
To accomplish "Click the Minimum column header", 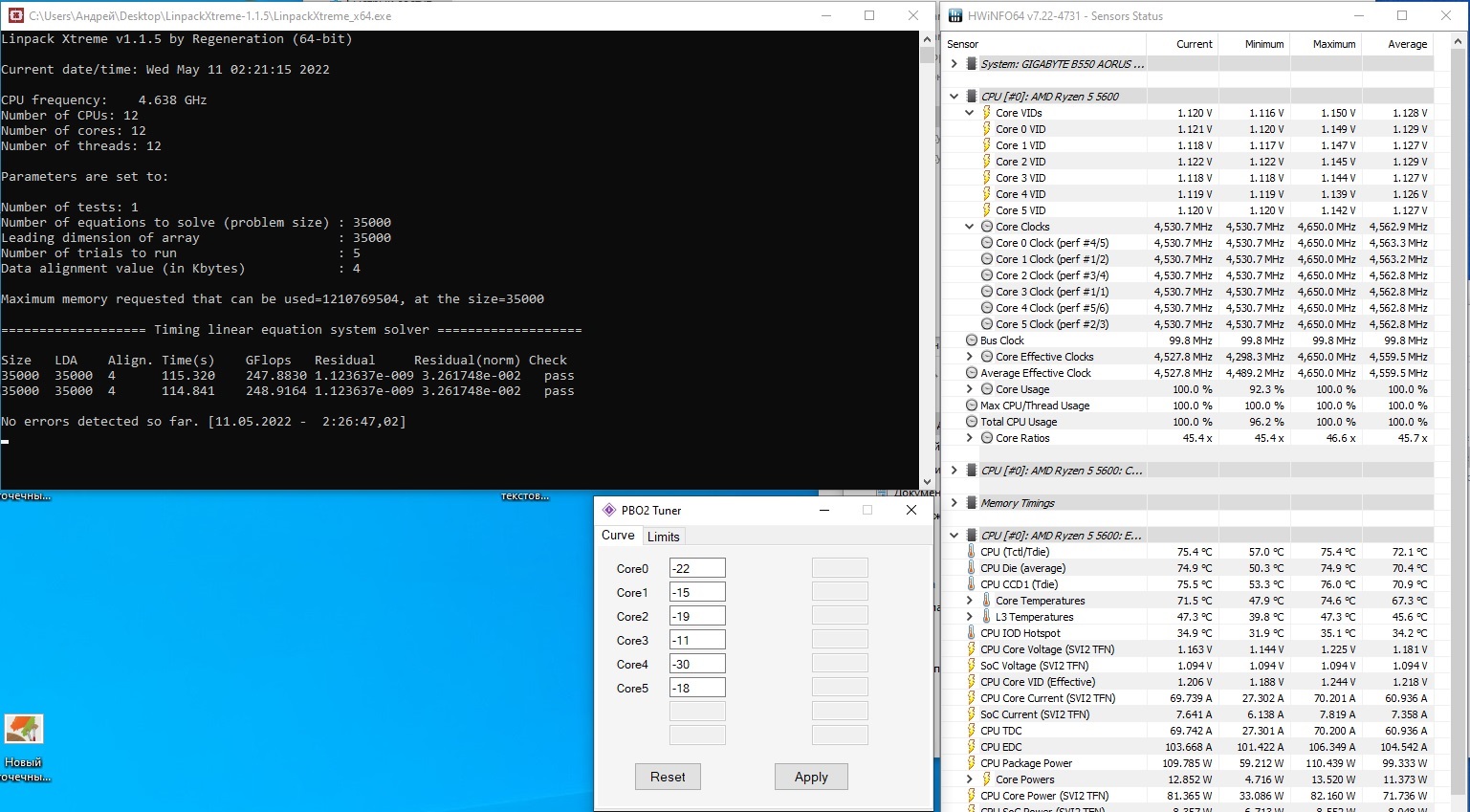I will (1254, 44).
